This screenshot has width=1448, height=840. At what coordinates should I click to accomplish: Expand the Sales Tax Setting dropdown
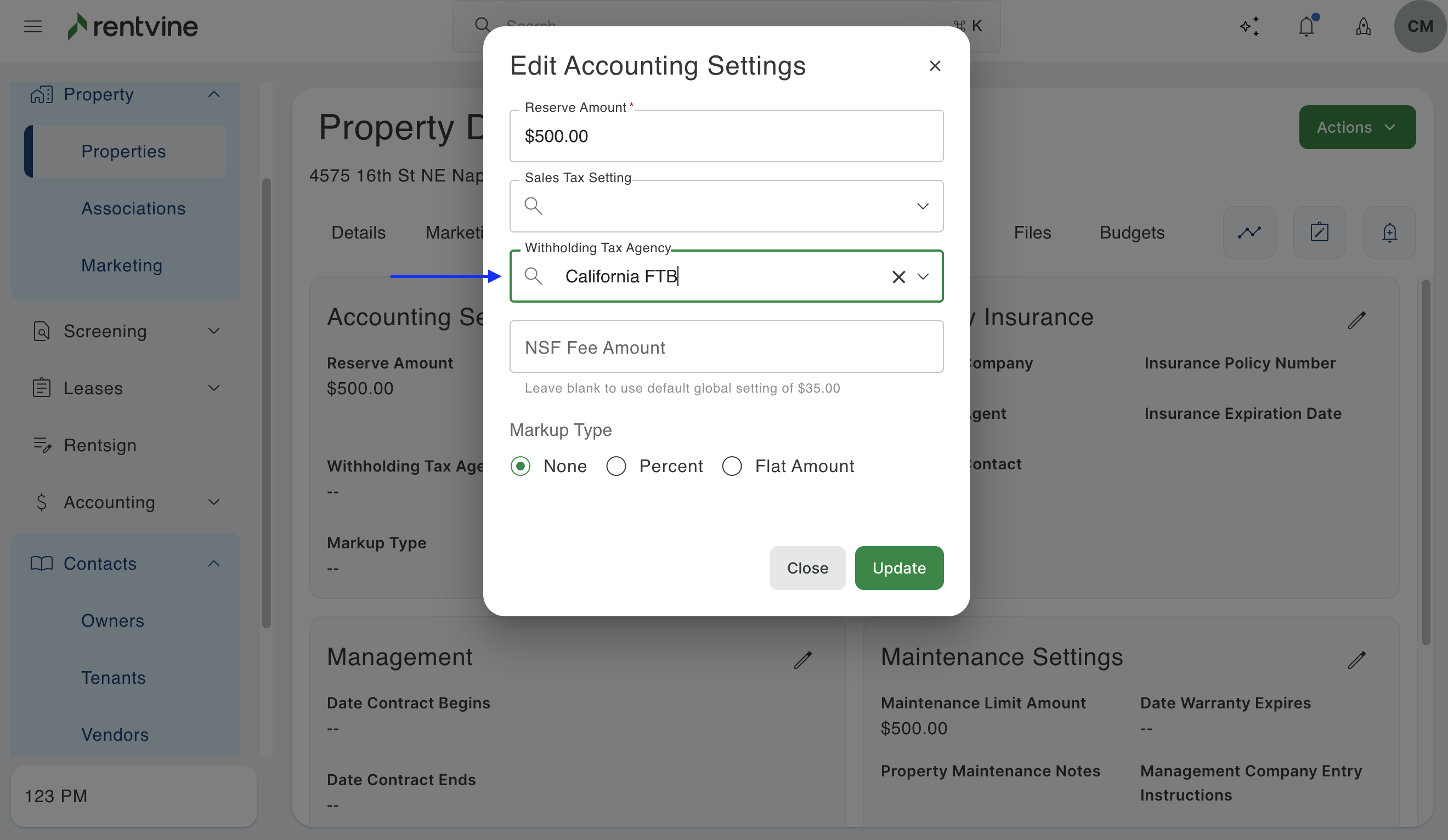click(x=922, y=206)
